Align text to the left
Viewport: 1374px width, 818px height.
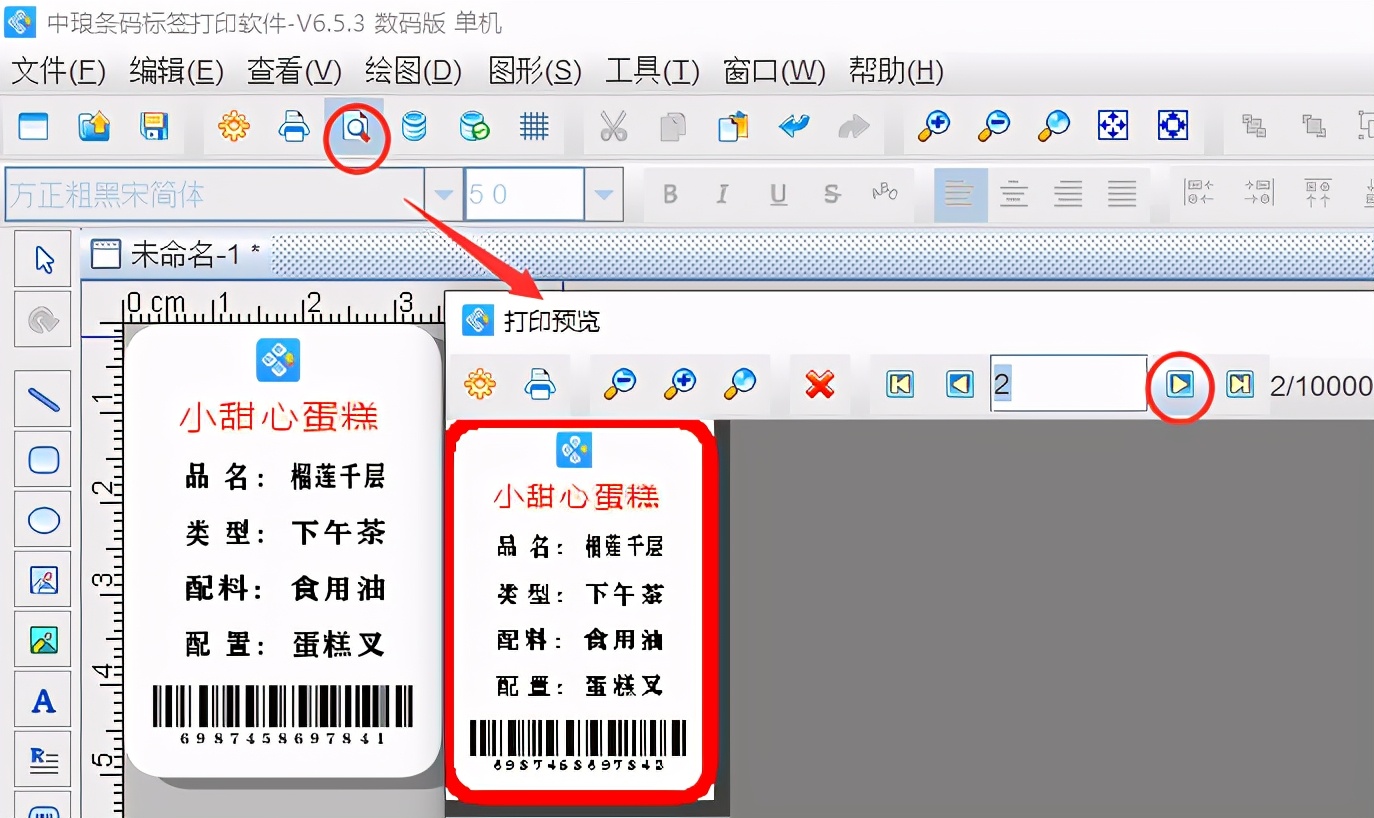[x=960, y=195]
